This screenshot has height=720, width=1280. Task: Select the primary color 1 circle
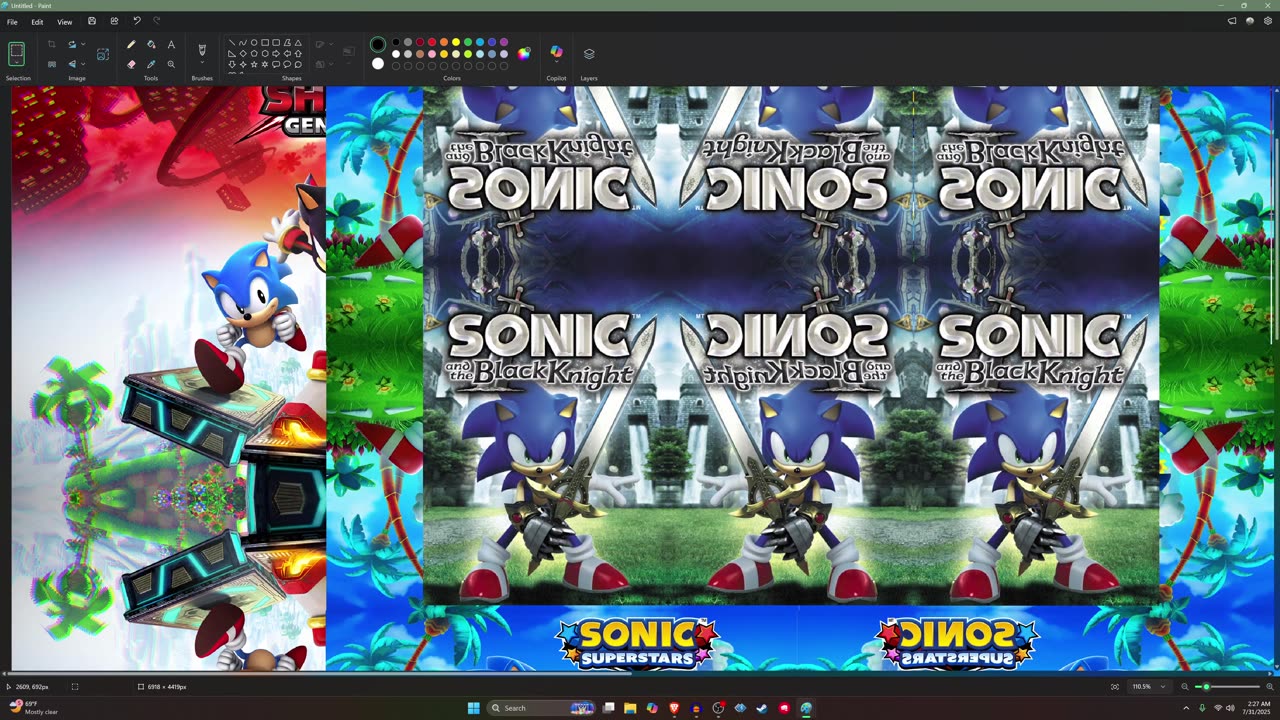pyautogui.click(x=378, y=45)
